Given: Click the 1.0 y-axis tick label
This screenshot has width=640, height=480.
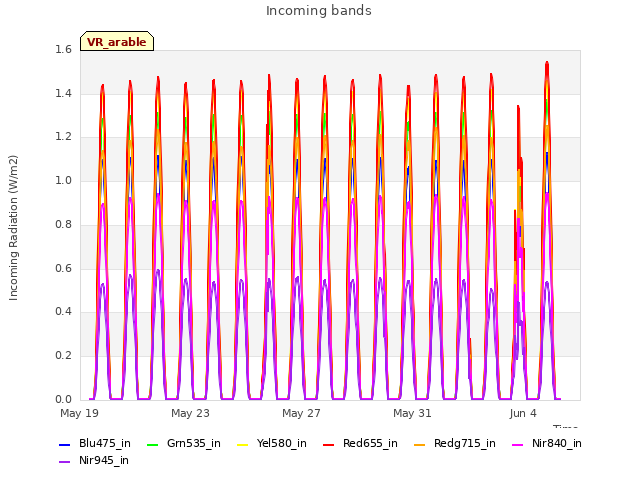Looking at the screenshot, I should tap(63, 180).
